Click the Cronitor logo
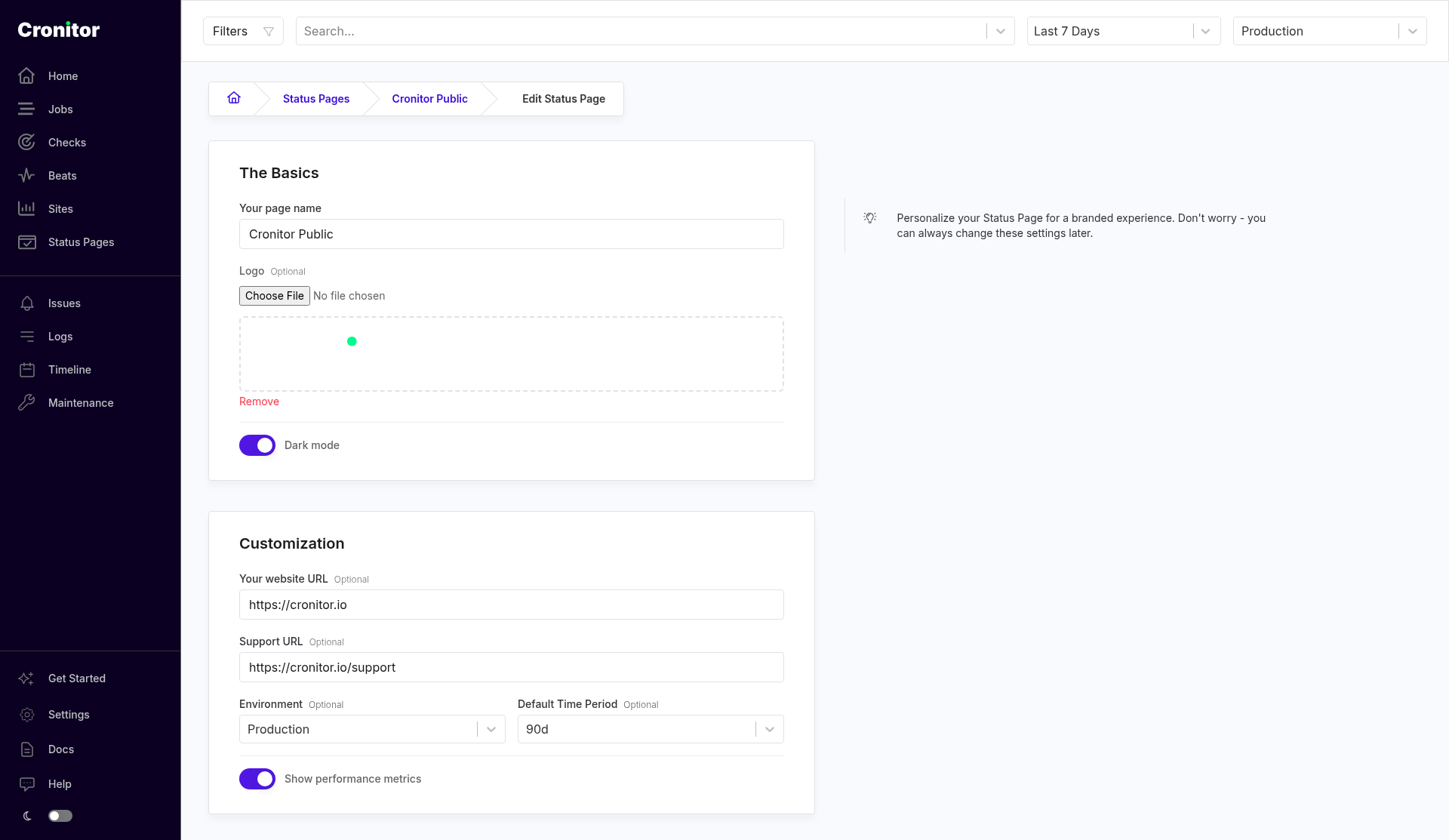The height and width of the screenshot is (840, 1449). [x=59, y=30]
